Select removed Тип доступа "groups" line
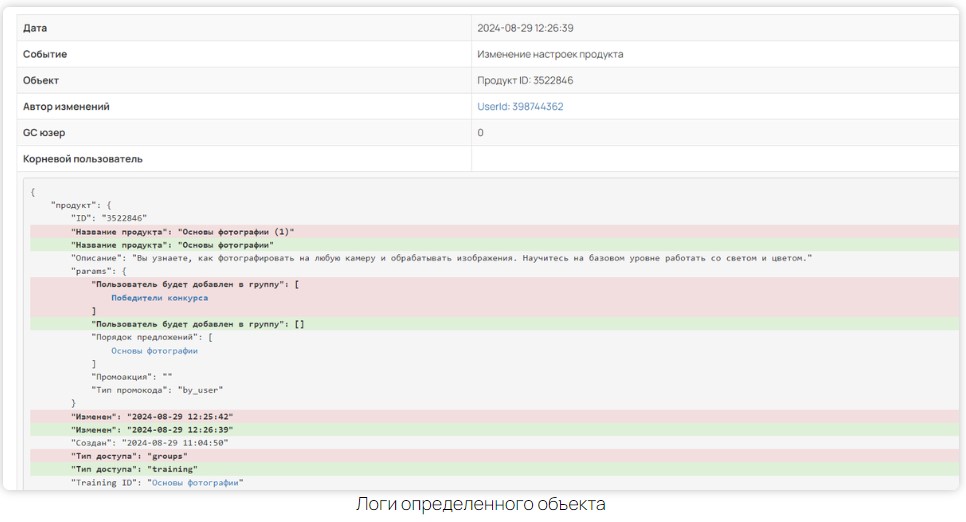The width and height of the screenshot is (966, 522). [x=129, y=456]
